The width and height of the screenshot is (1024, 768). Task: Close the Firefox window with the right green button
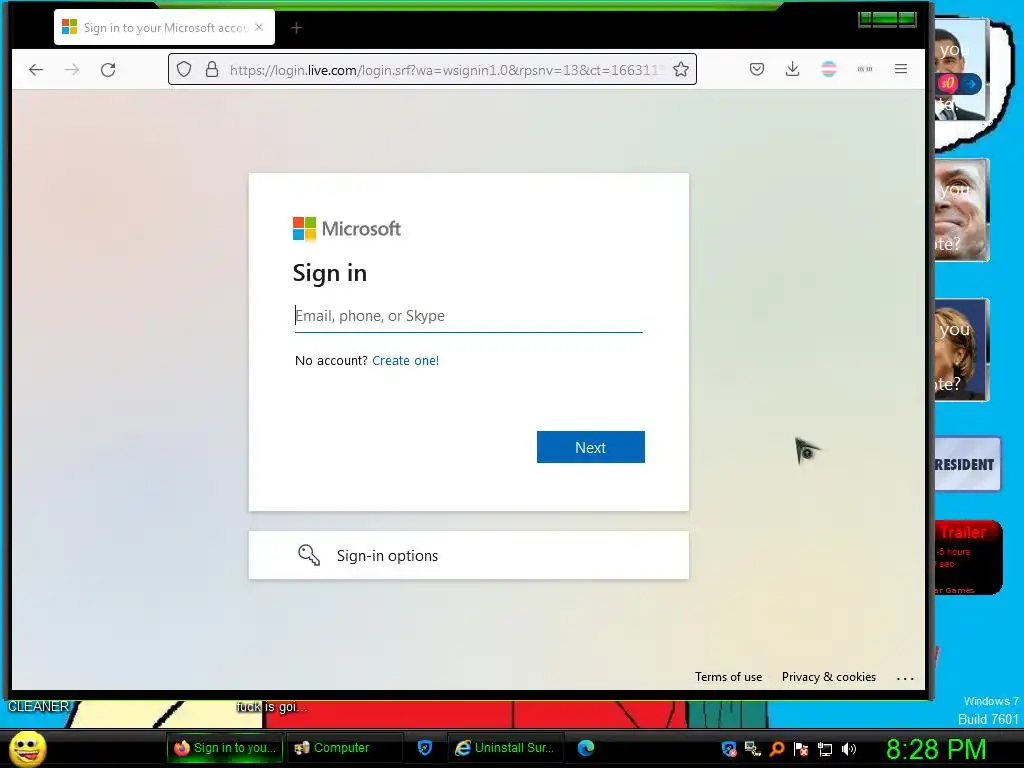point(907,18)
